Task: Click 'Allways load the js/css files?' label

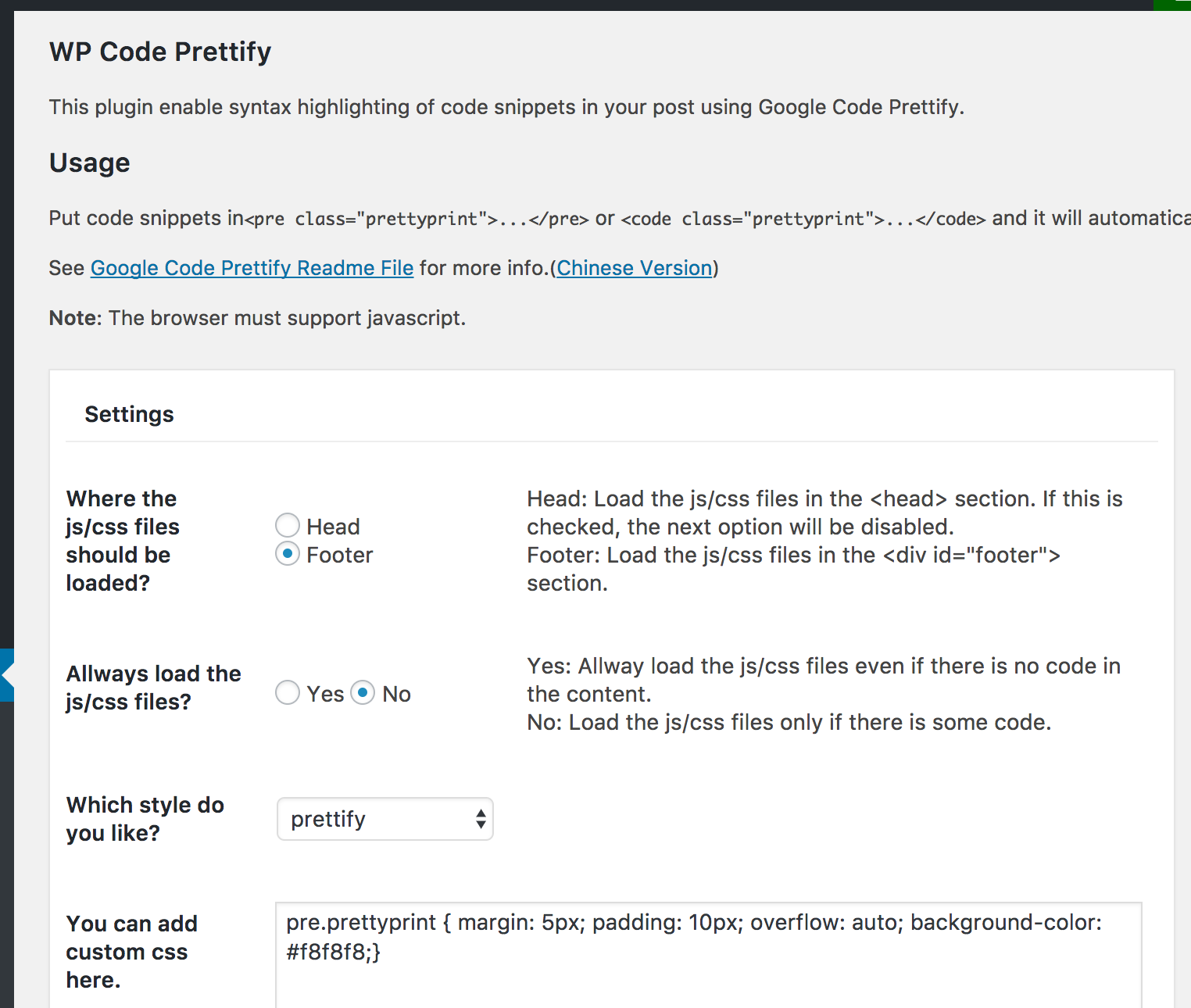Action: pos(154,688)
